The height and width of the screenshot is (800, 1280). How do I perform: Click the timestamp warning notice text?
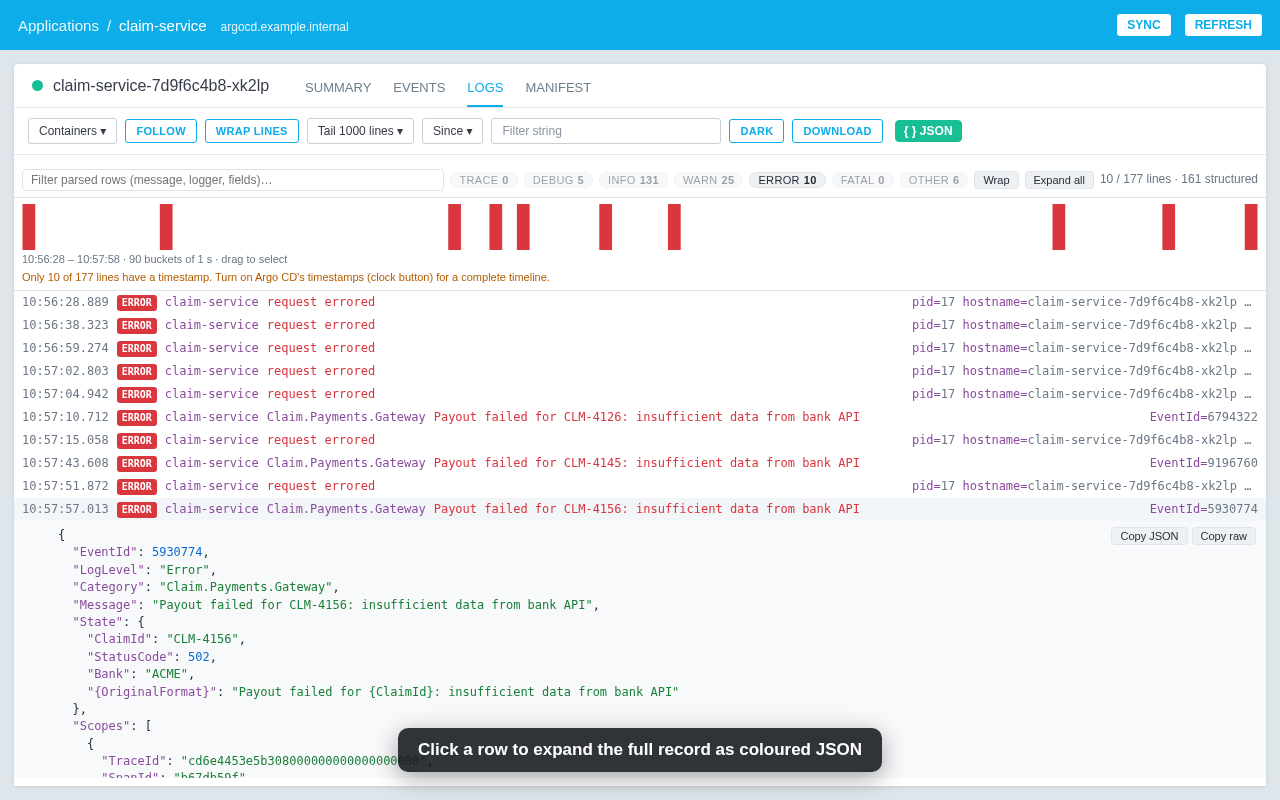(x=286, y=277)
